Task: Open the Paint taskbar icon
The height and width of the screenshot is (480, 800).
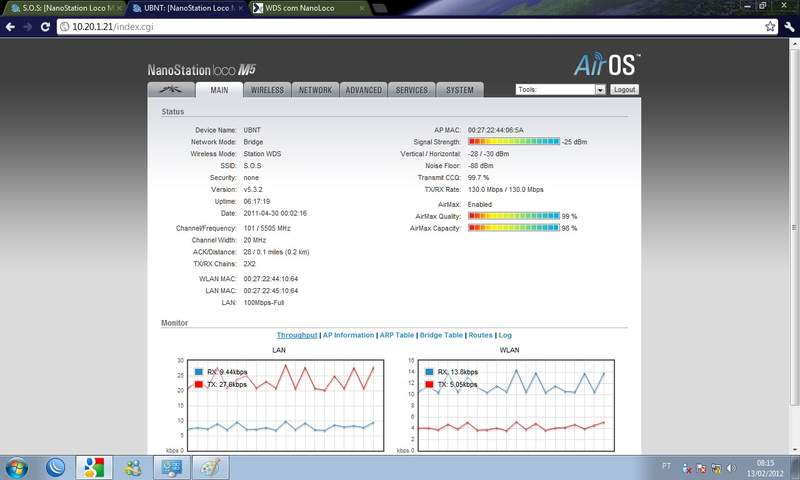Action: pos(211,467)
